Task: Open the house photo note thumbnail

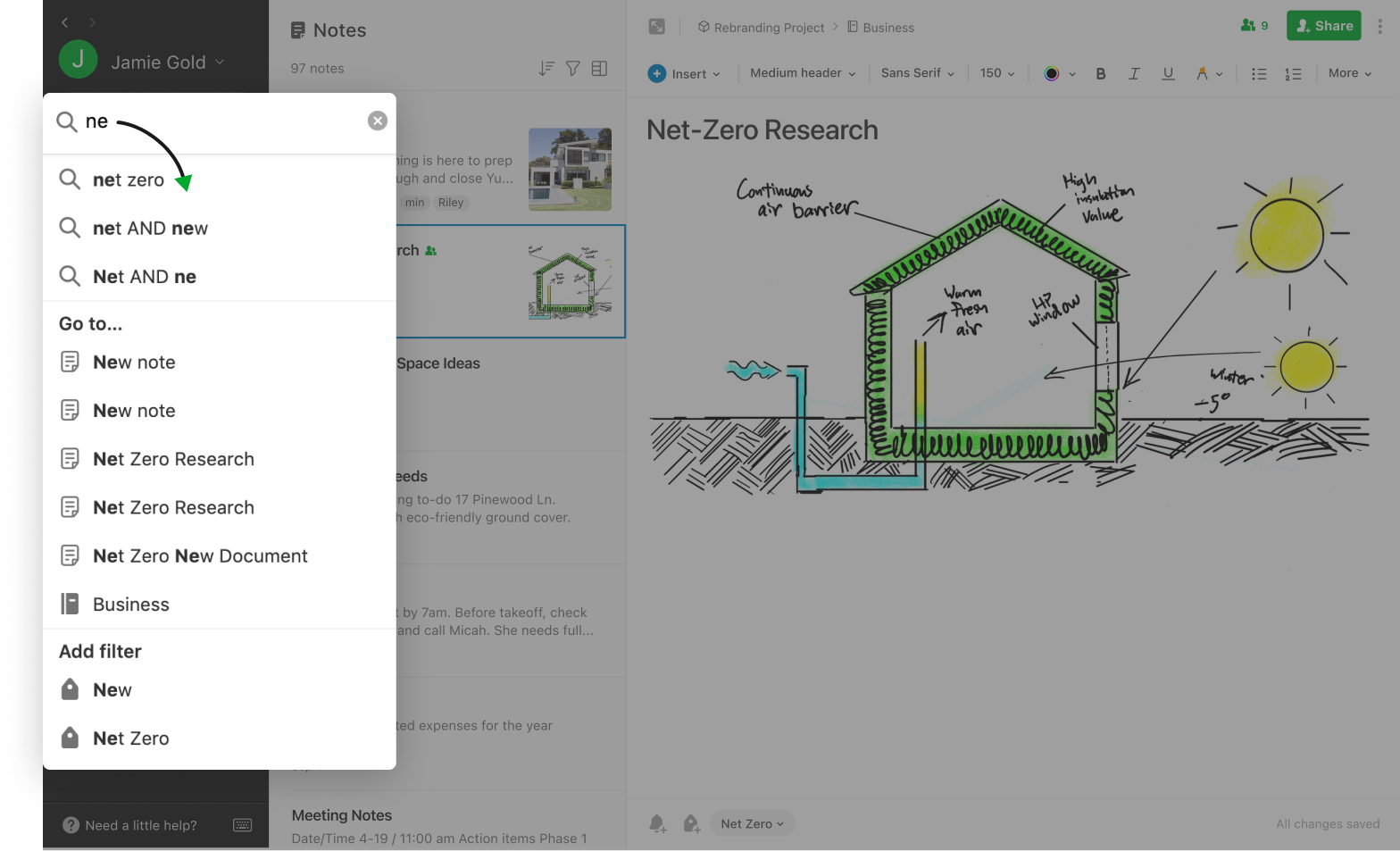Action: (570, 169)
